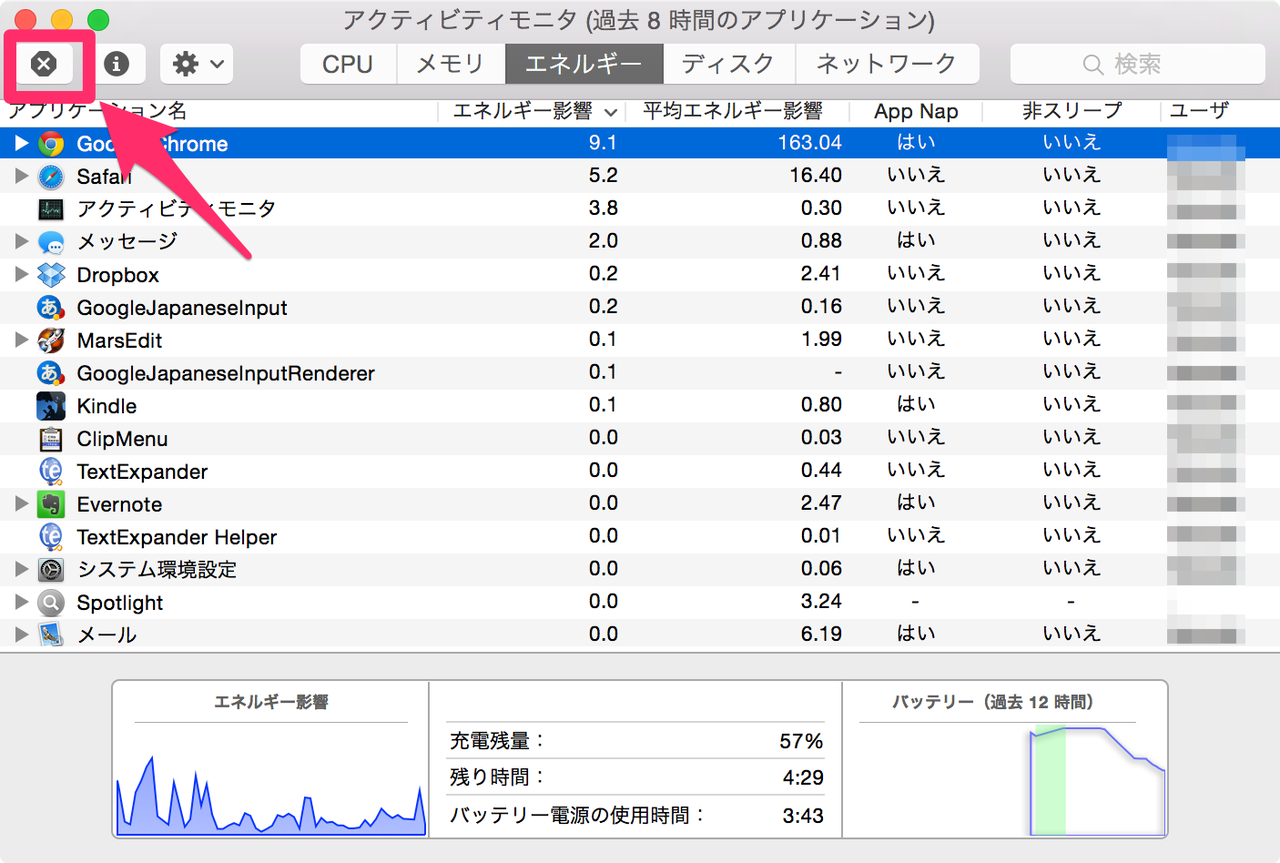
Task: Open the gear action menu
Action: [x=197, y=64]
